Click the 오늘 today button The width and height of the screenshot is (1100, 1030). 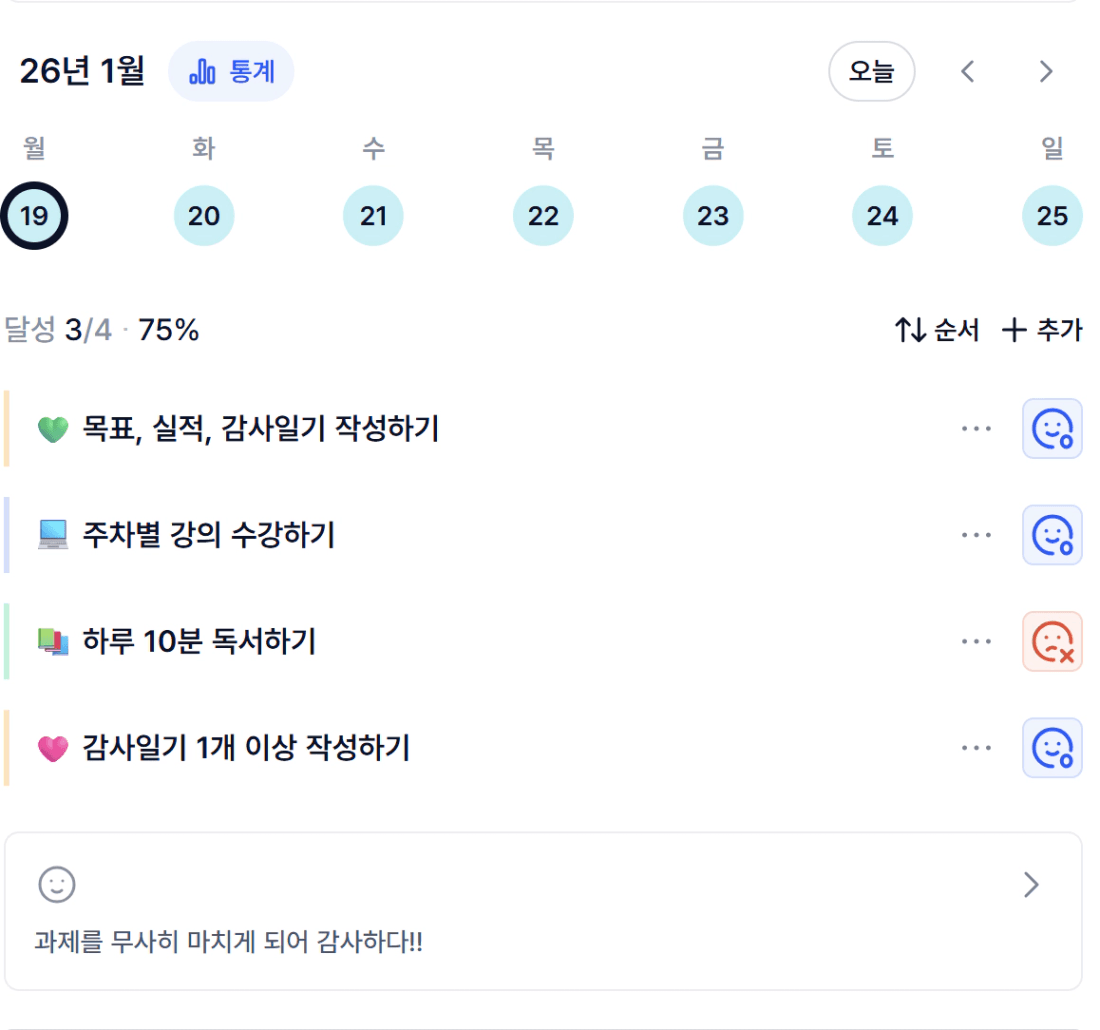coord(871,72)
